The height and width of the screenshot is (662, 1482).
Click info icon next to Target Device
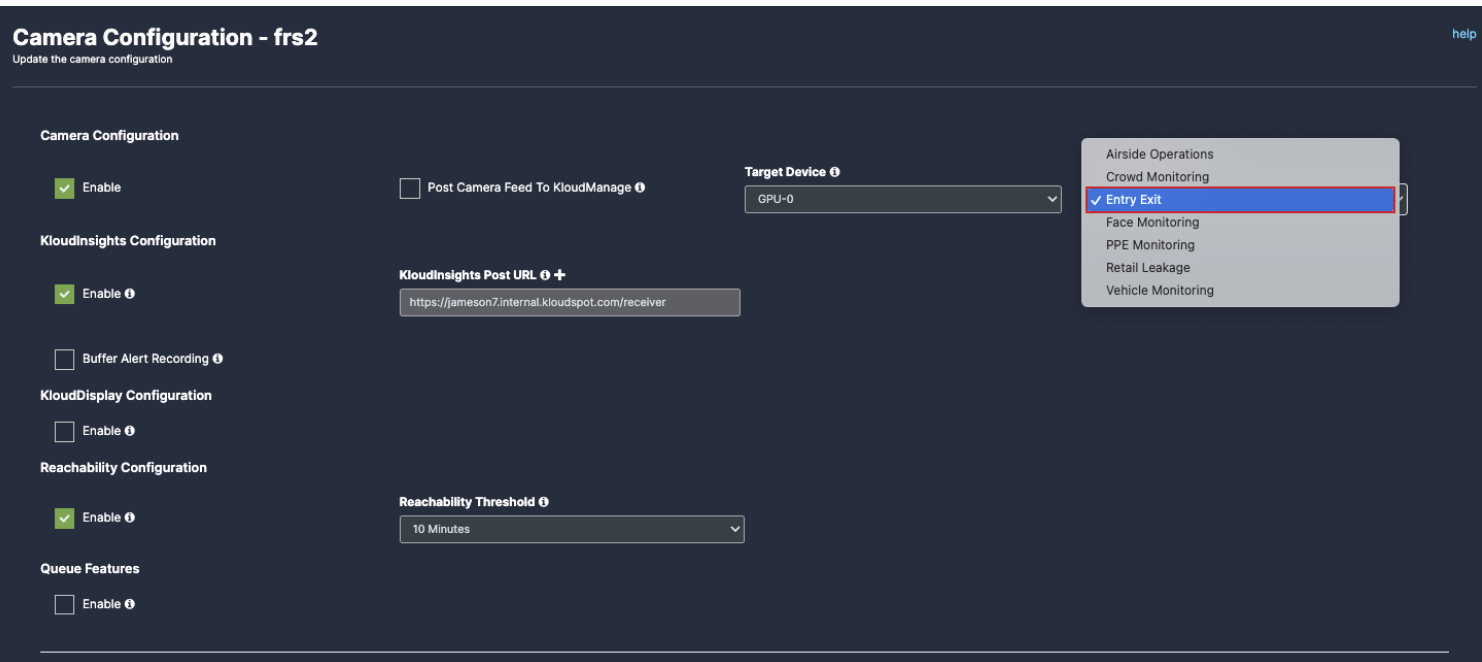point(835,172)
